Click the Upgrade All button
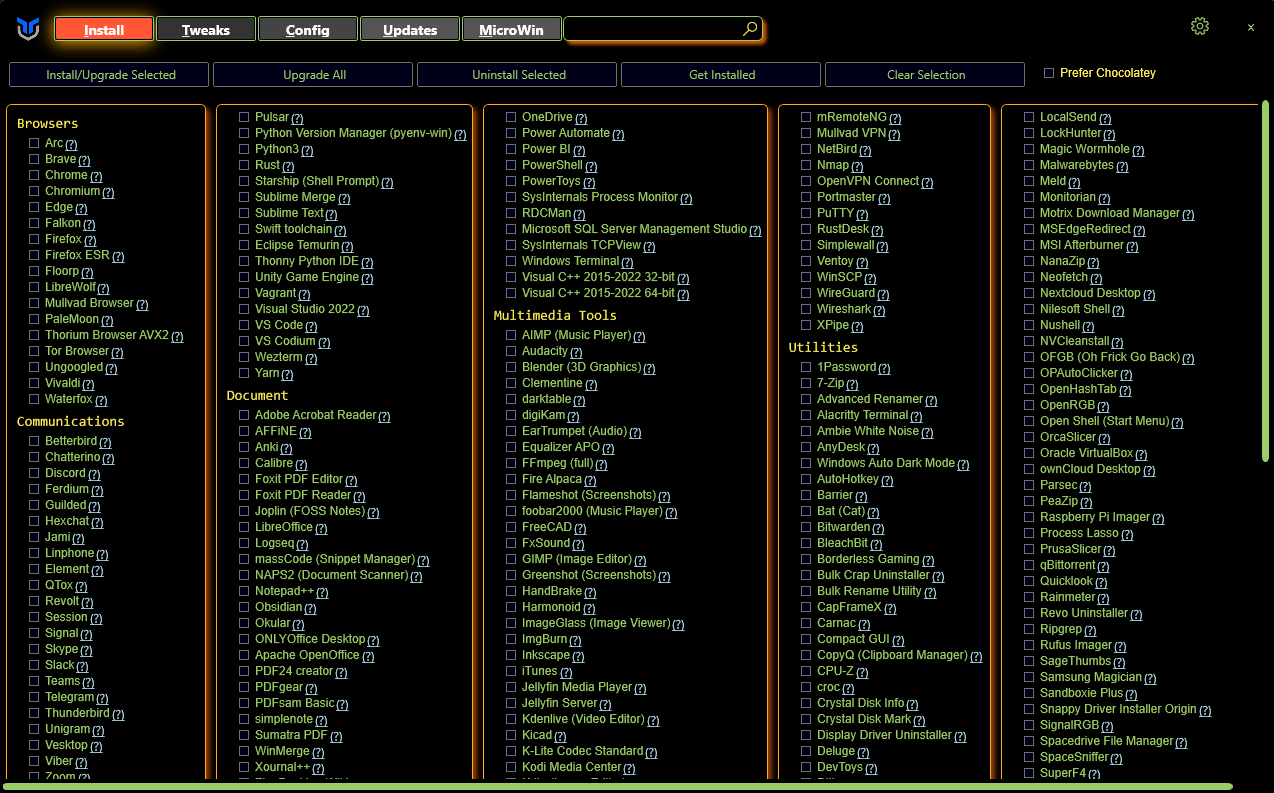 312,74
